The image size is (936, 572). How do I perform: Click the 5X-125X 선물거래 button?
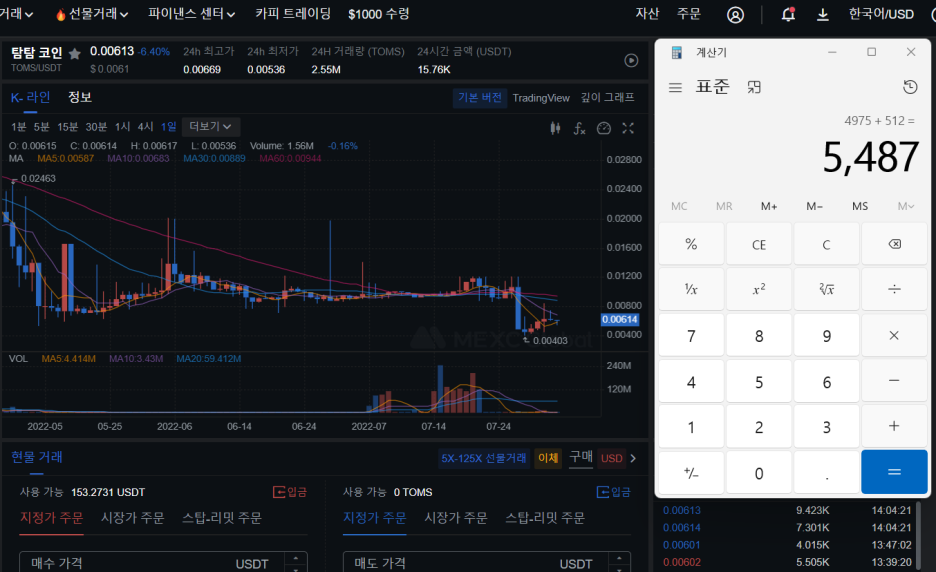484,458
